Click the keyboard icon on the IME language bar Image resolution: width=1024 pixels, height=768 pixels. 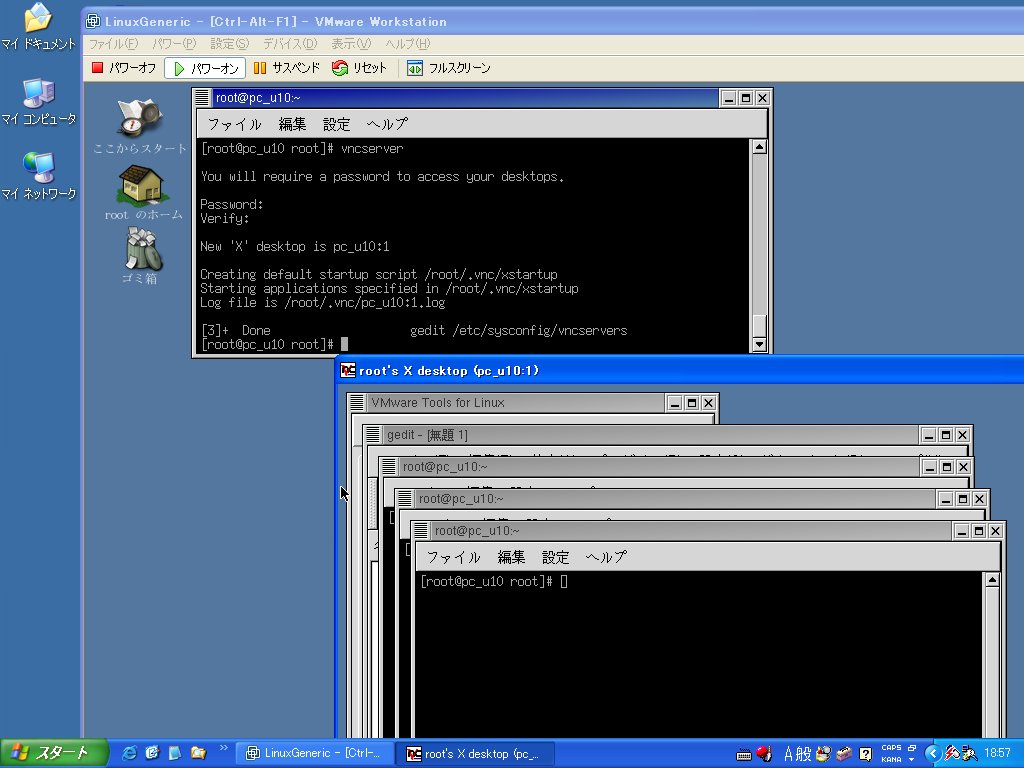point(744,755)
